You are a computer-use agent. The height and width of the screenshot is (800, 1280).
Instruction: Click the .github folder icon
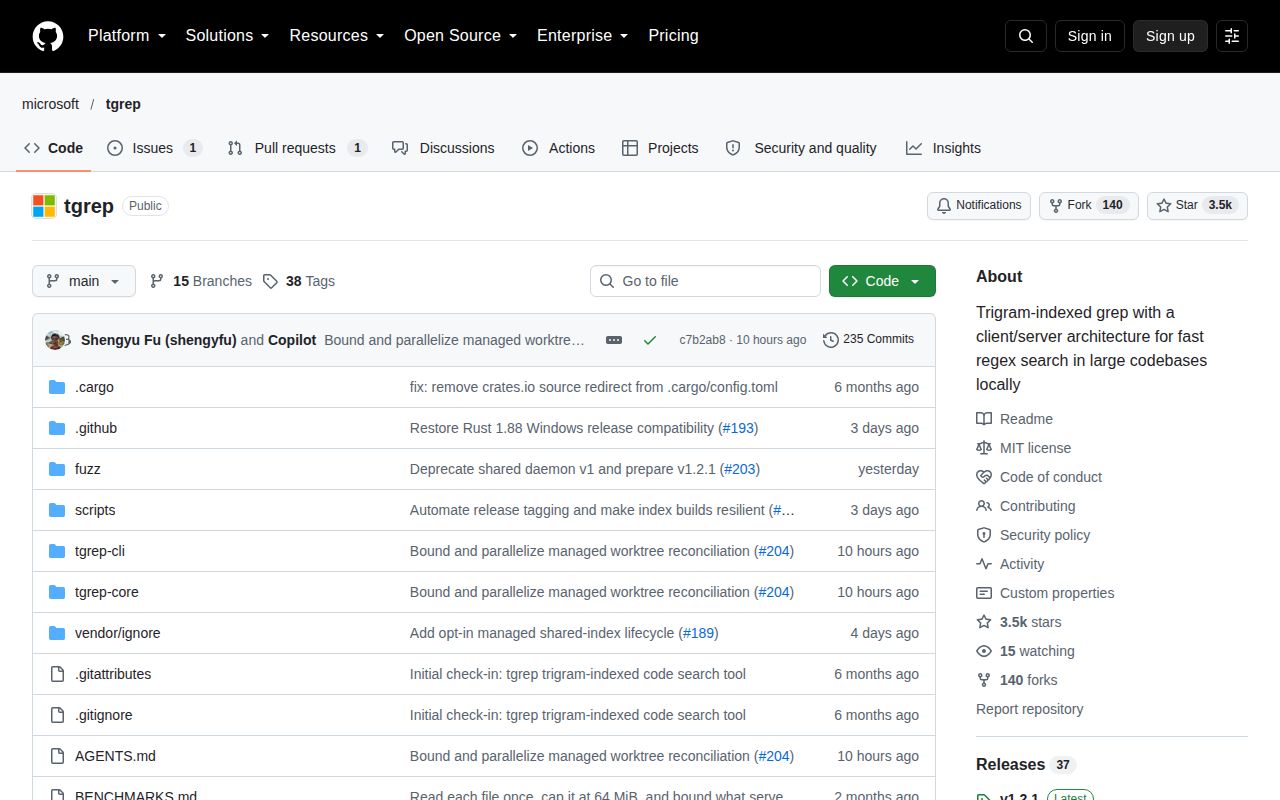[57, 428]
